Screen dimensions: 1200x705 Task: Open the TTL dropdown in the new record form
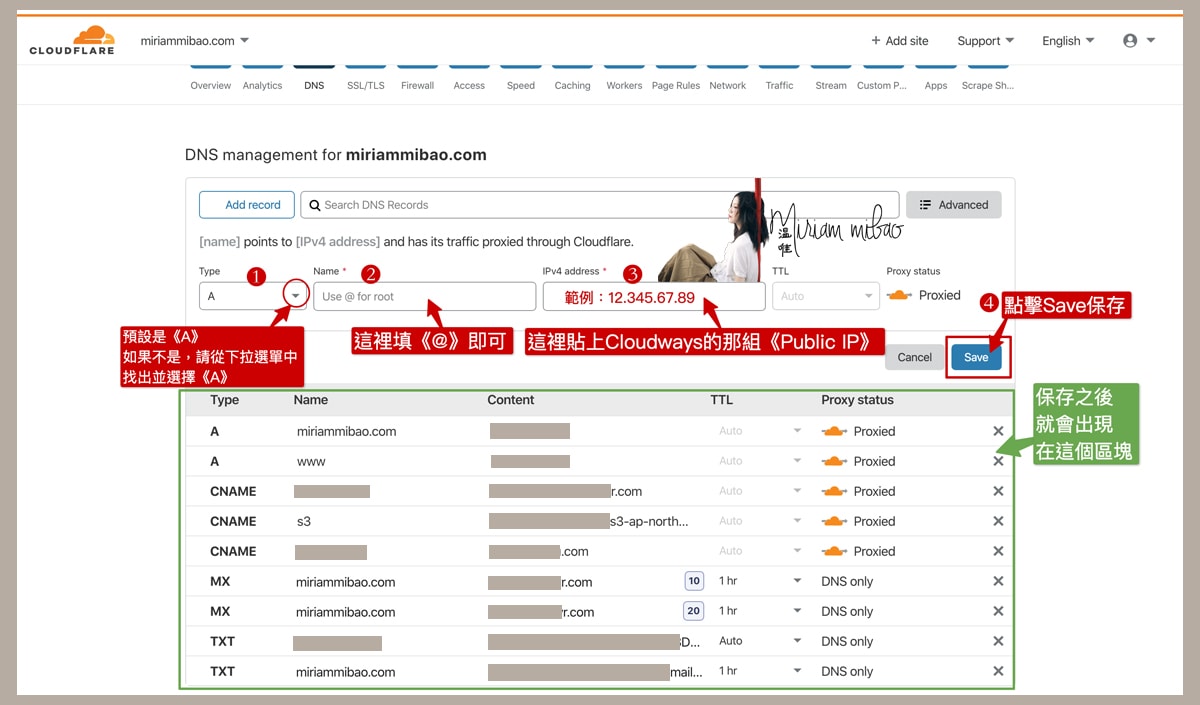[825, 296]
